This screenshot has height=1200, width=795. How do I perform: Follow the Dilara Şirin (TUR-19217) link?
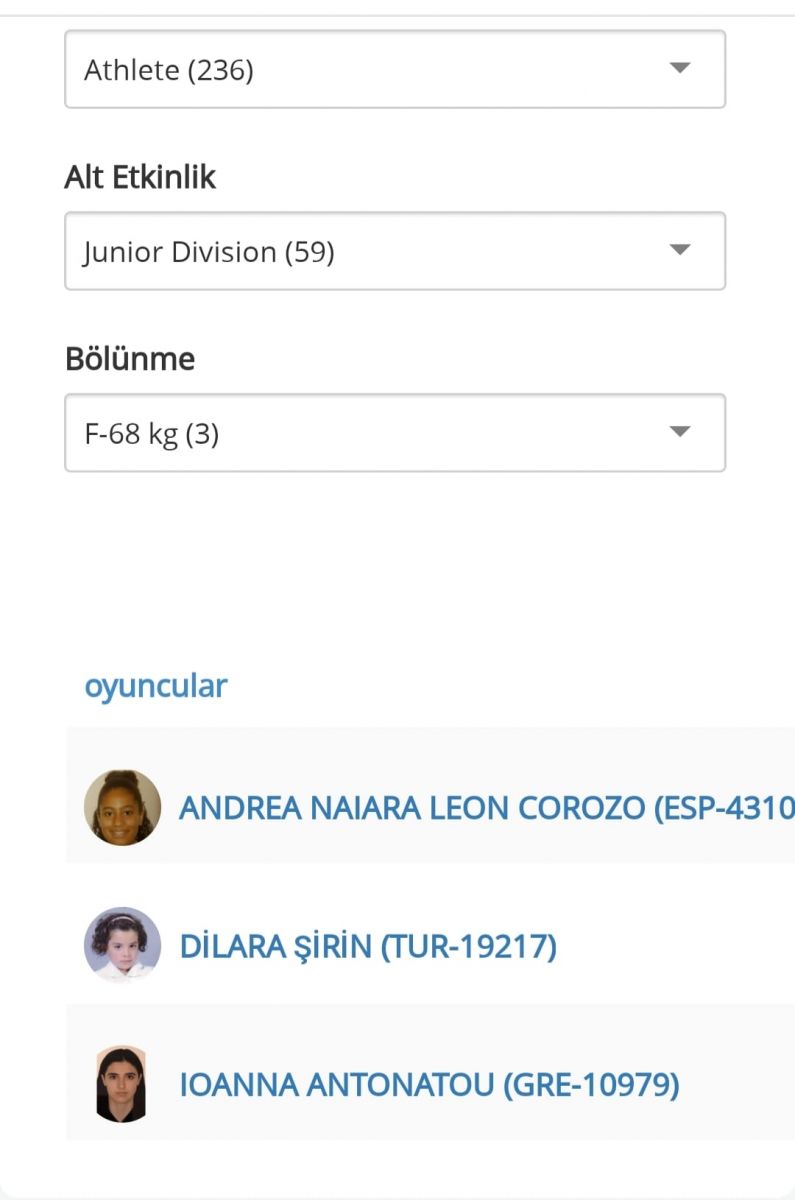tap(368, 946)
